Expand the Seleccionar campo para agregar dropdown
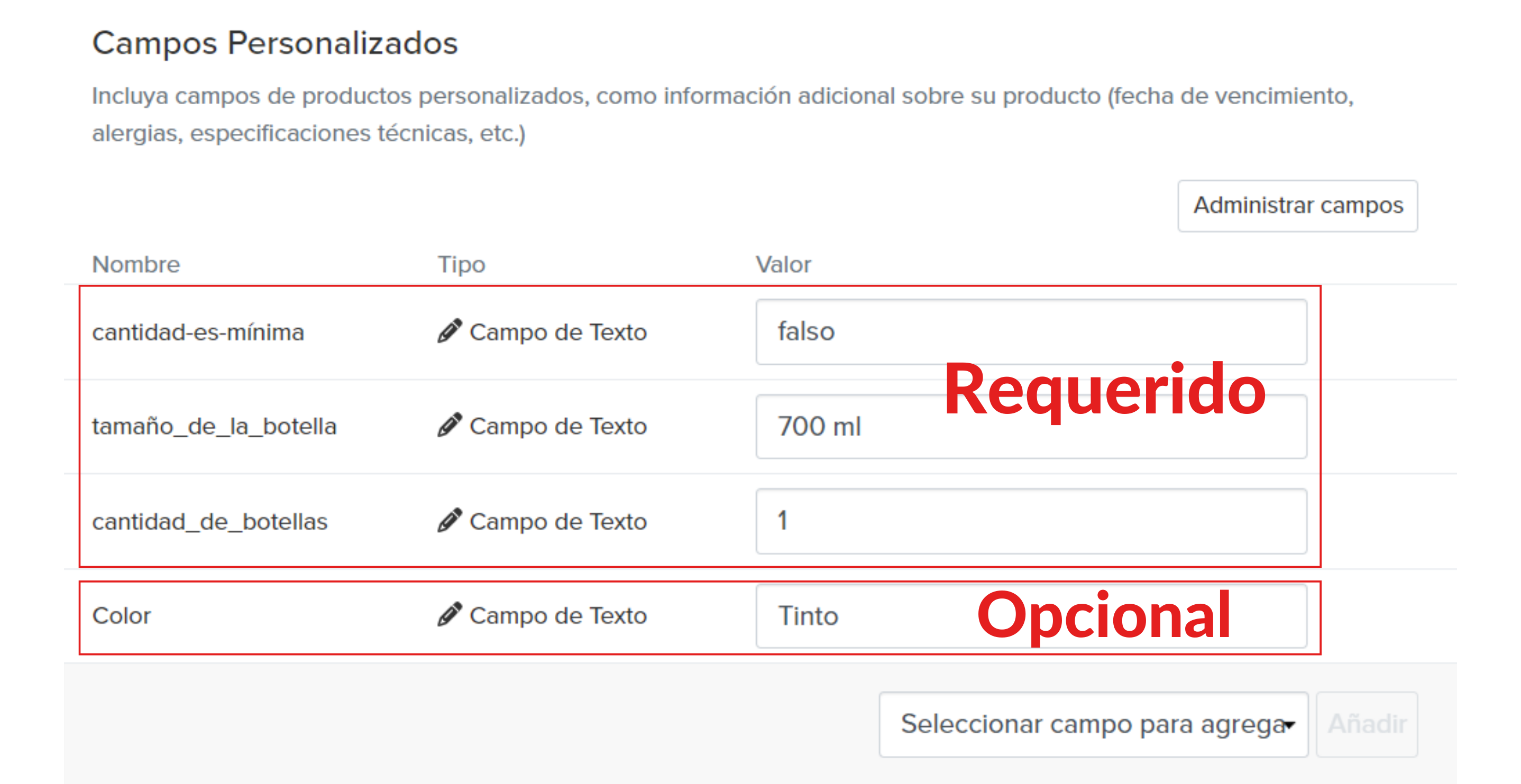This screenshot has height=784, width=1521. click(x=1093, y=724)
